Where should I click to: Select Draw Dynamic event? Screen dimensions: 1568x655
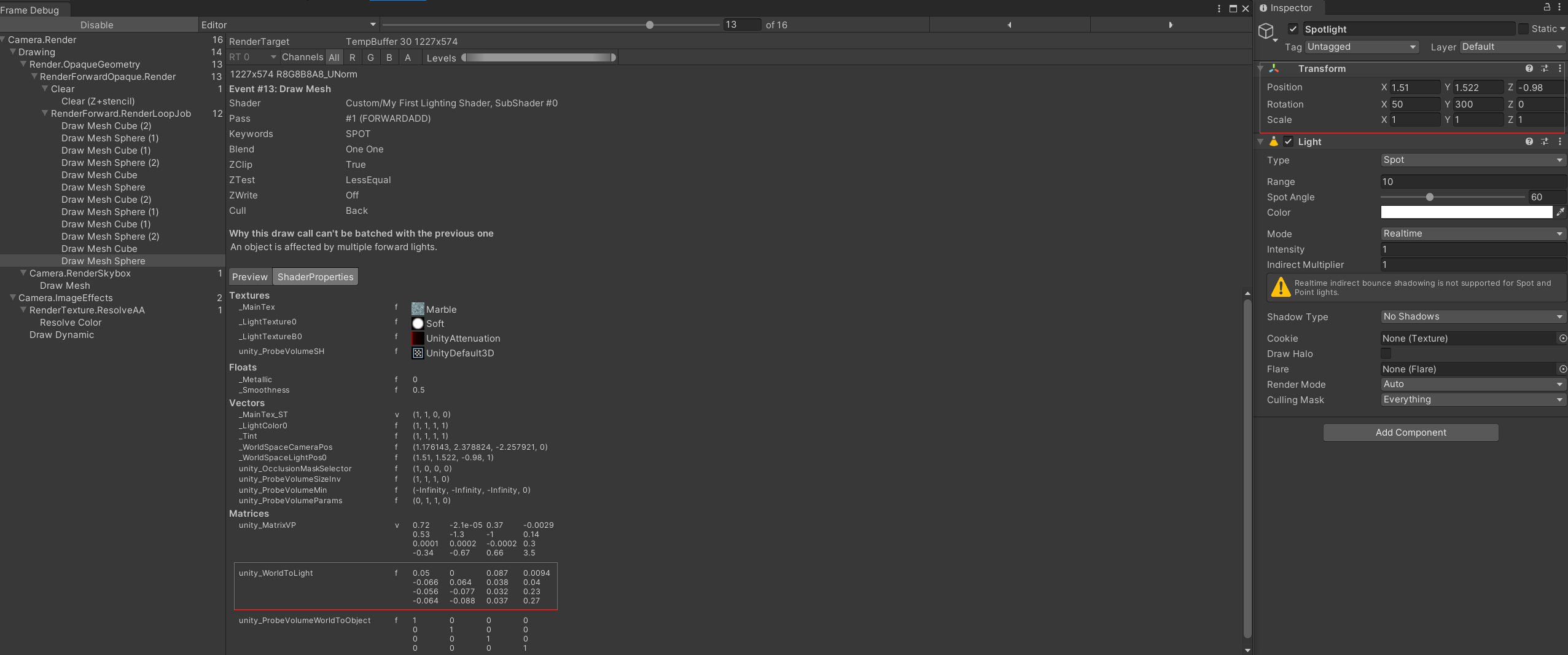(61, 335)
